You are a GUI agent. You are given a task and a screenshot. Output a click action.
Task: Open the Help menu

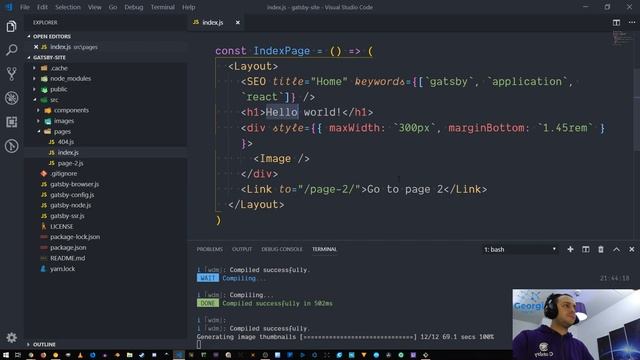[x=189, y=7]
